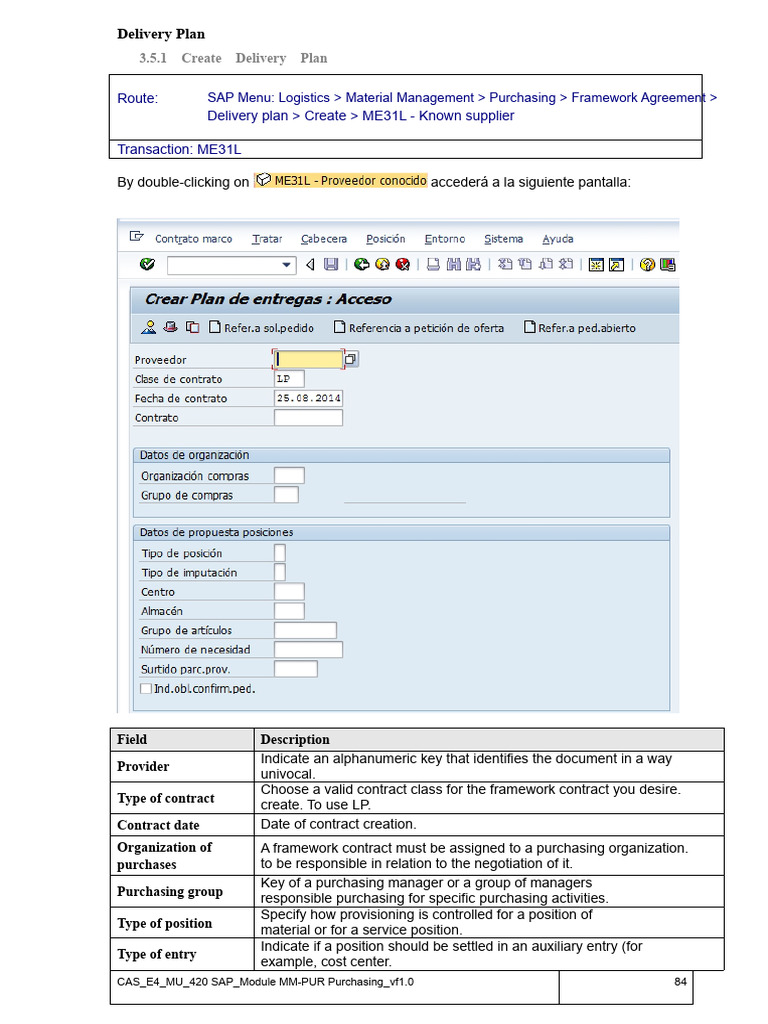Click the Proveedor input field
The height and width of the screenshot is (1024, 768).
(308, 359)
